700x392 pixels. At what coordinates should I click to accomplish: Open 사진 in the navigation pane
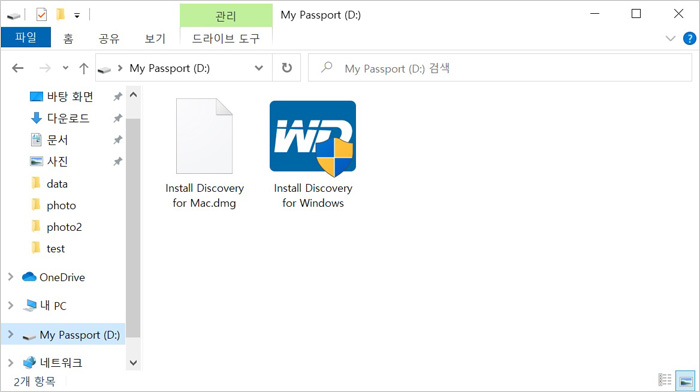(57, 161)
